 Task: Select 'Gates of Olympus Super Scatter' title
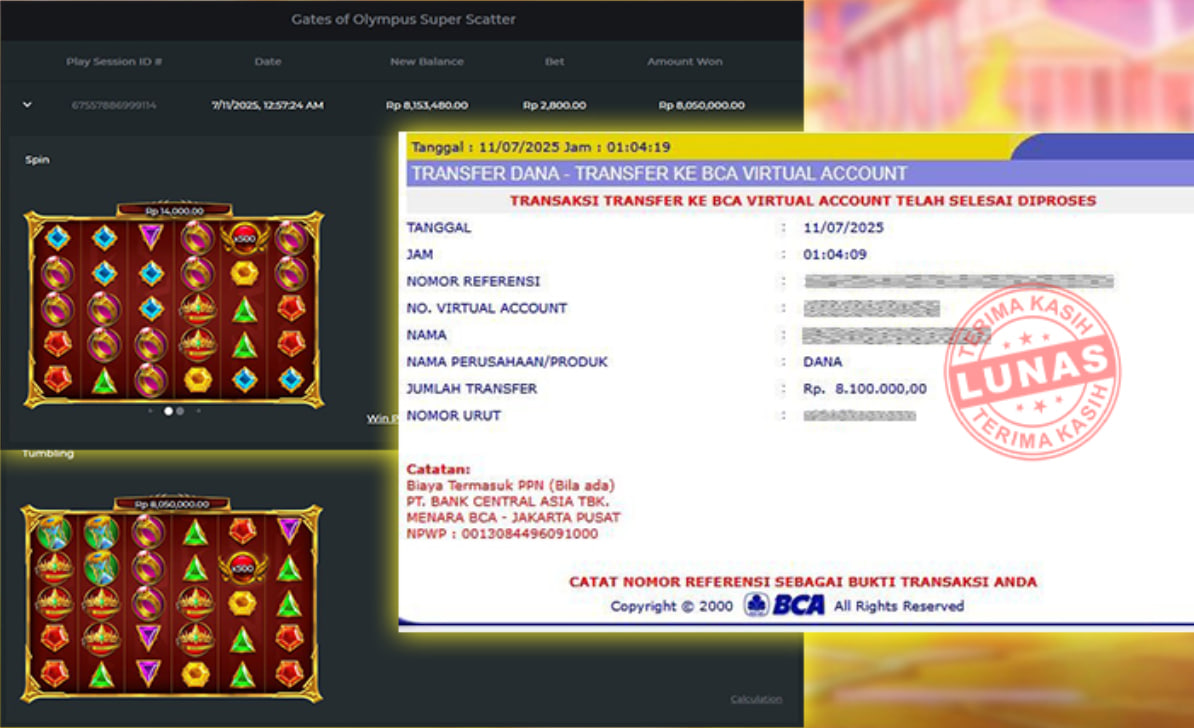pos(403,19)
